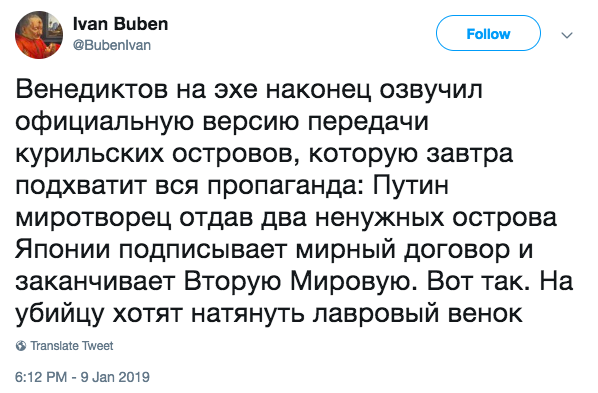Select the Translate Tweet link

click(x=72, y=346)
